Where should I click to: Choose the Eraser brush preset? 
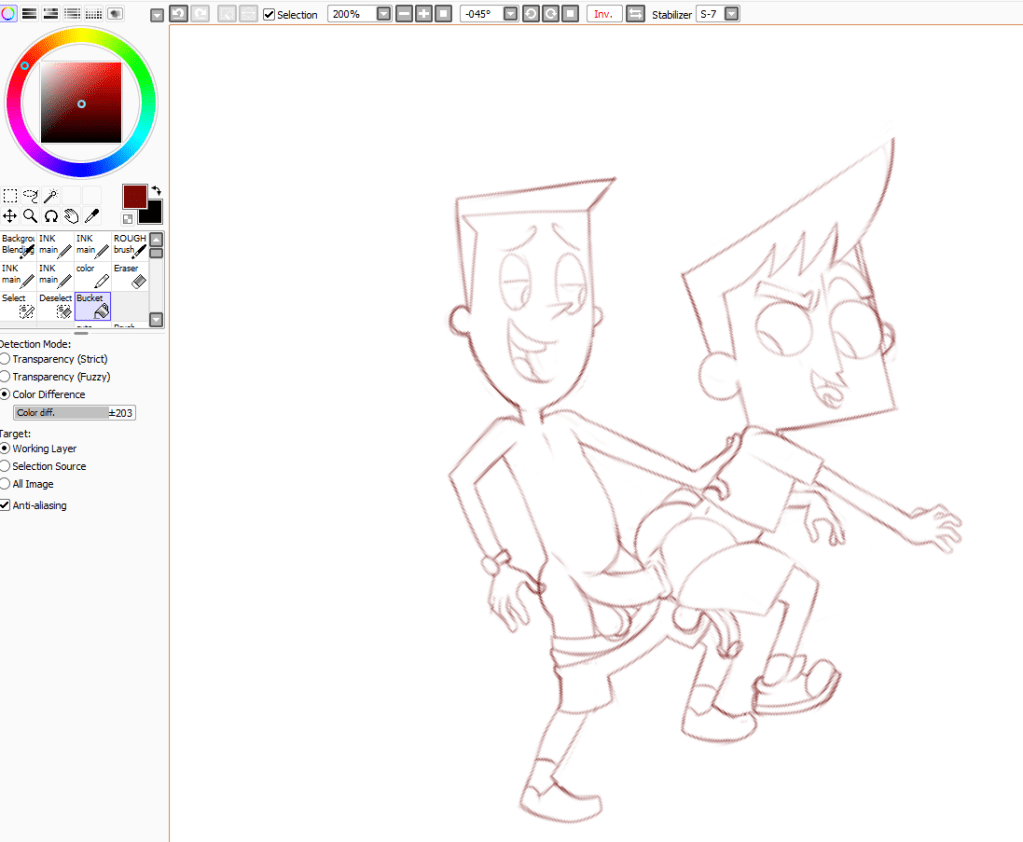[x=130, y=276]
